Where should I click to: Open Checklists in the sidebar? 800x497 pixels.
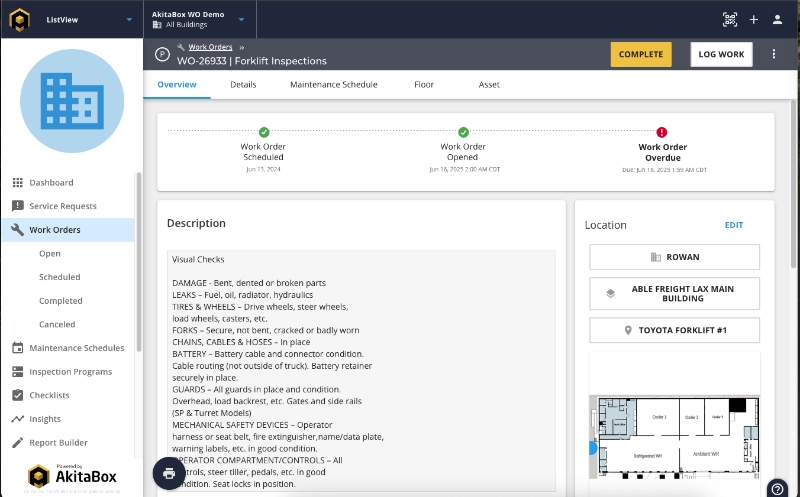click(x=68, y=395)
